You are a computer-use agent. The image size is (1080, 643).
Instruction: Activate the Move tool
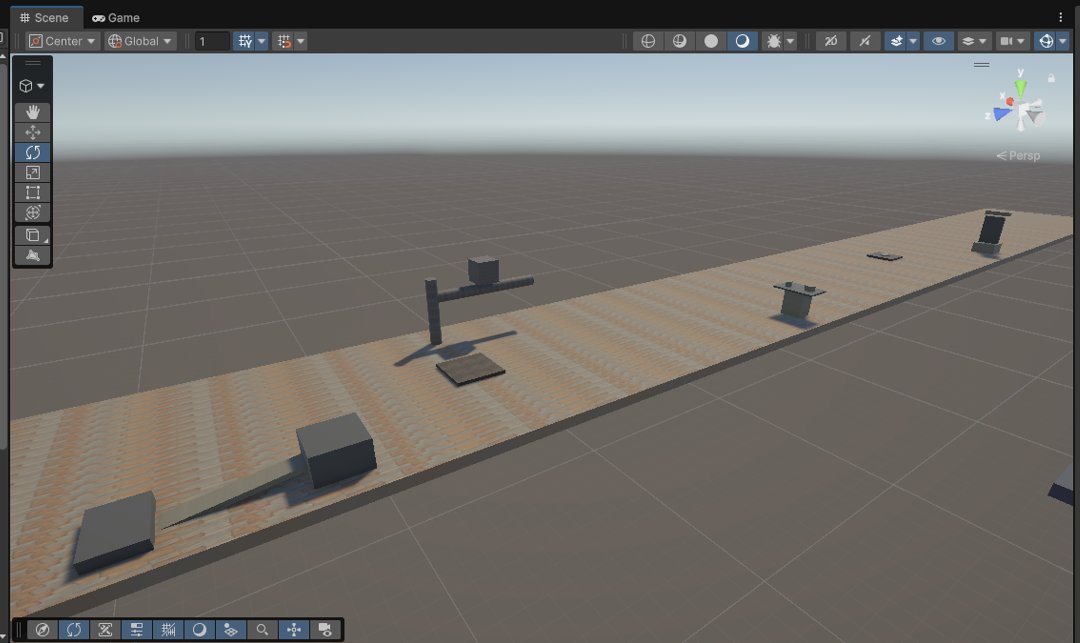tap(32, 132)
